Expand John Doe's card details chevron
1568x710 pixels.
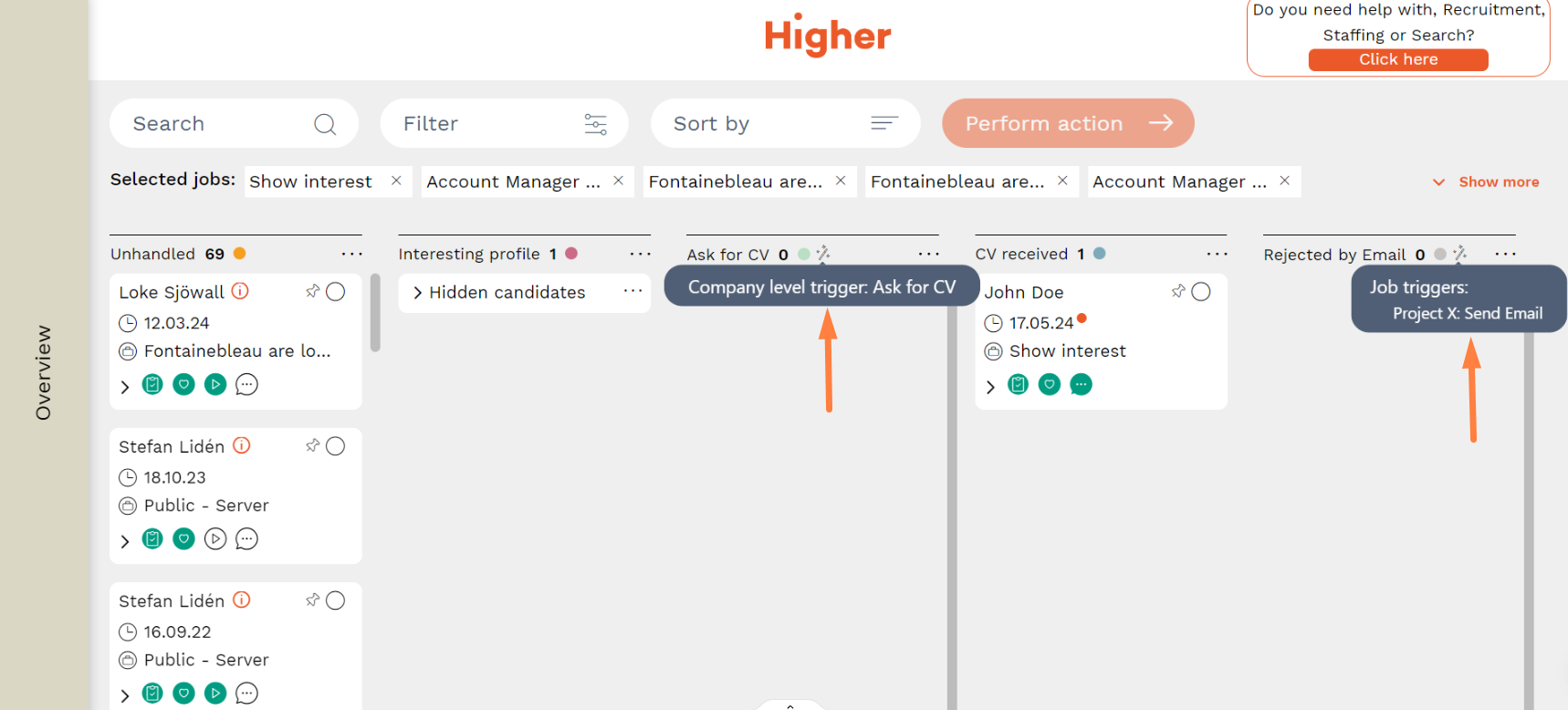coord(991,387)
